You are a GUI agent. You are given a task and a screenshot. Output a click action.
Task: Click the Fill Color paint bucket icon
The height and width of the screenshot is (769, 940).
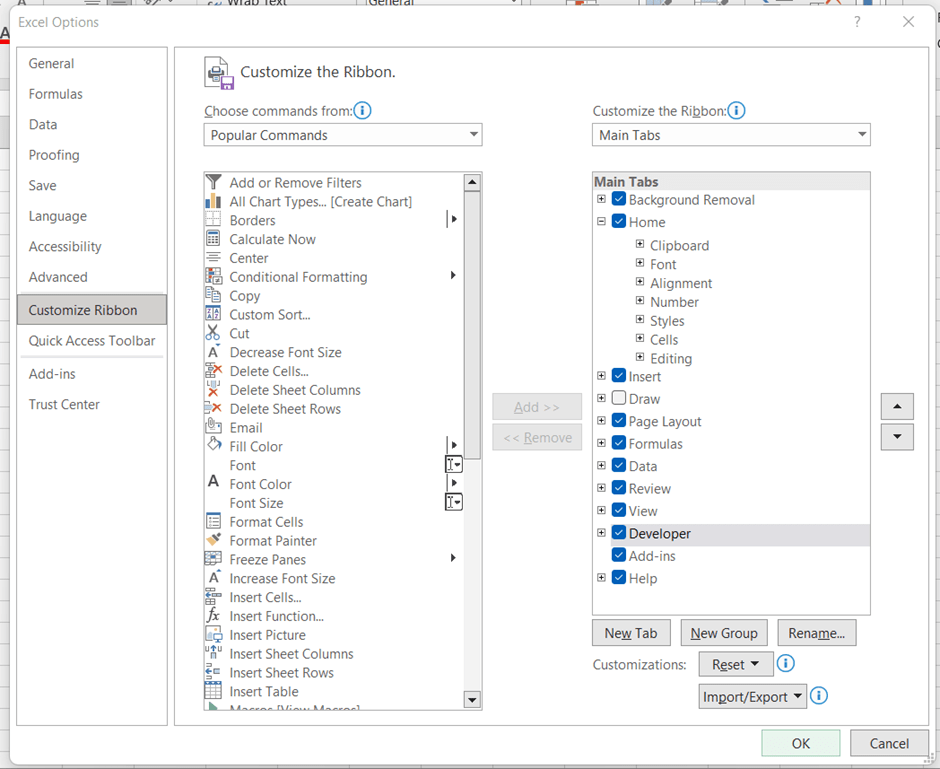pos(213,445)
